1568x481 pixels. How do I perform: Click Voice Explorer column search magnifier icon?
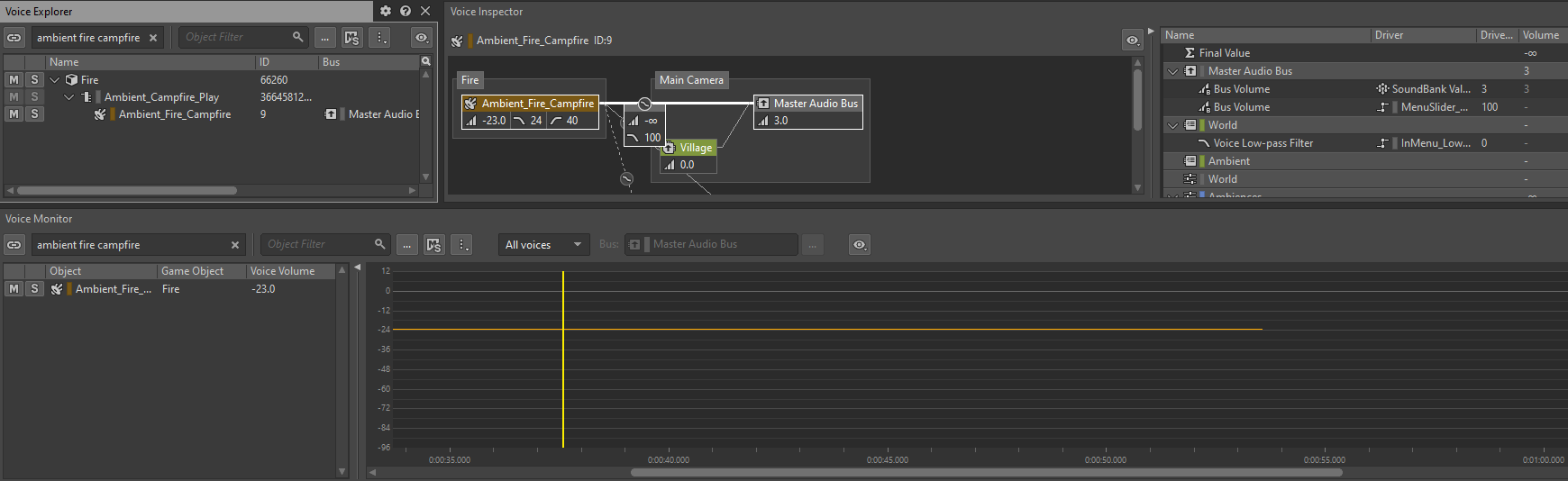pos(426,62)
